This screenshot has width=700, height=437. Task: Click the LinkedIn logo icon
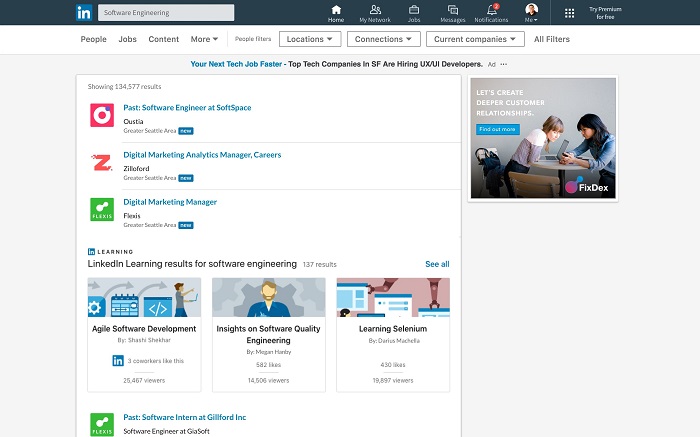point(84,12)
